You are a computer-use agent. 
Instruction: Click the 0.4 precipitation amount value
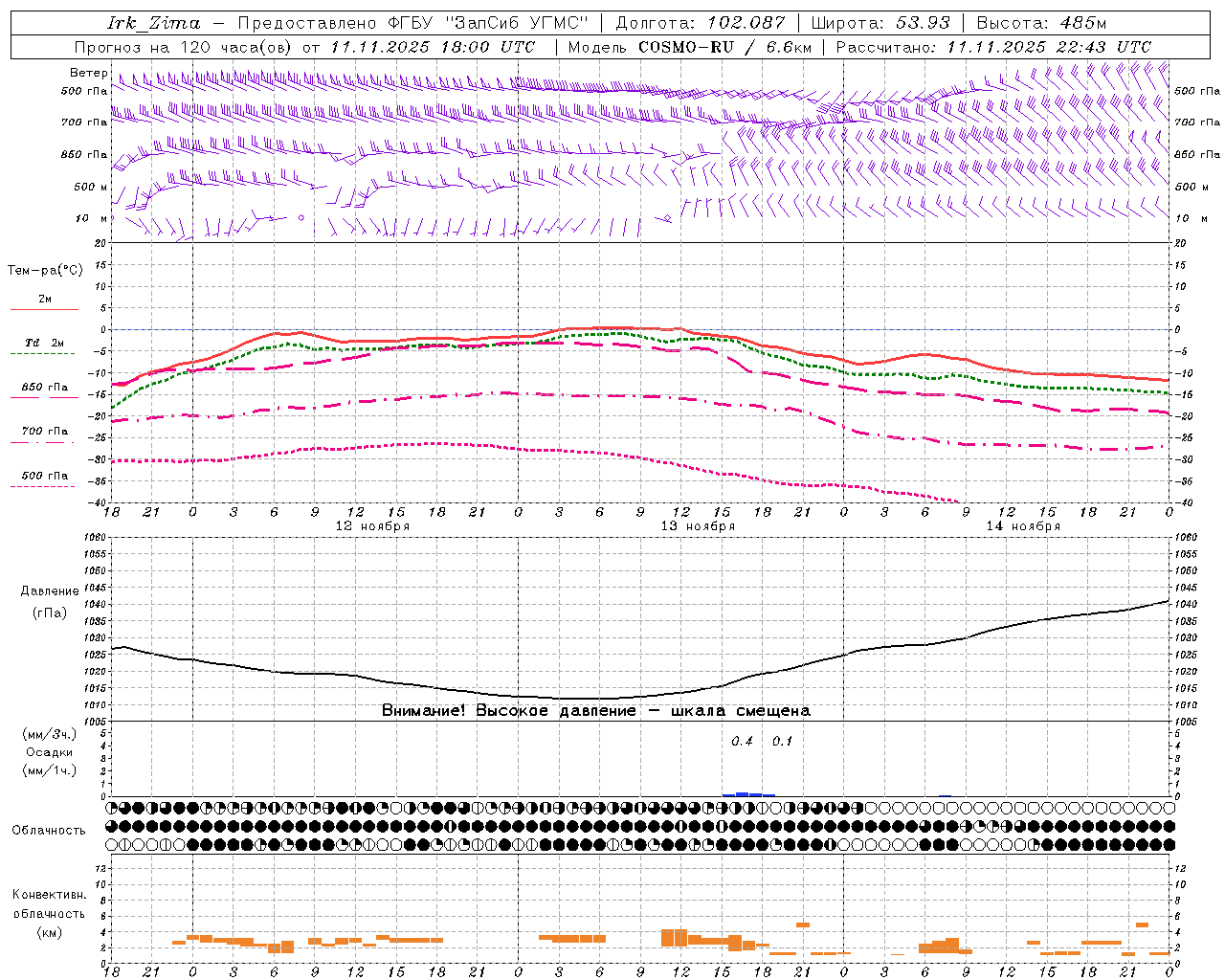tap(742, 741)
